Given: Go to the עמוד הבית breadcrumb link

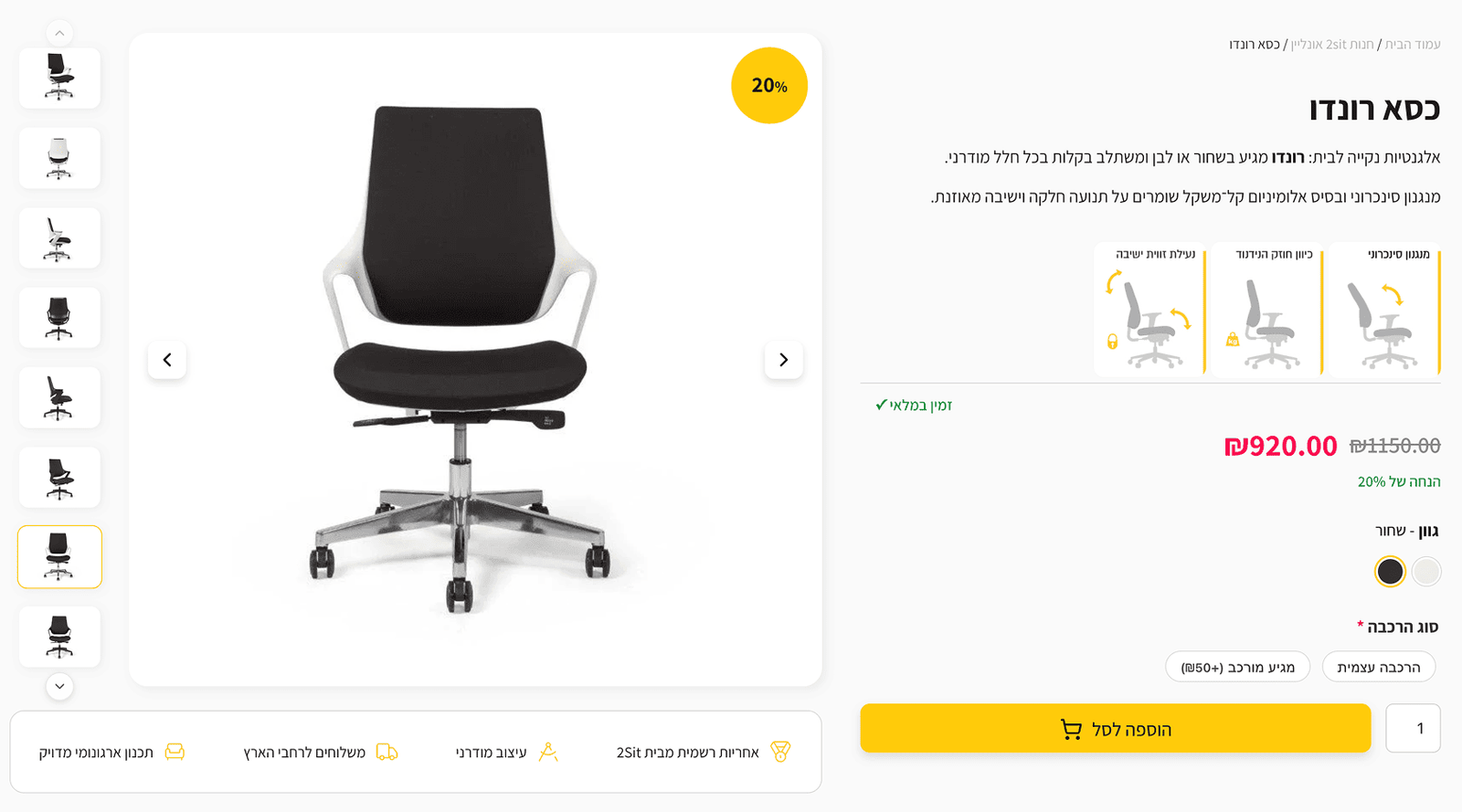Looking at the screenshot, I should (1413, 44).
